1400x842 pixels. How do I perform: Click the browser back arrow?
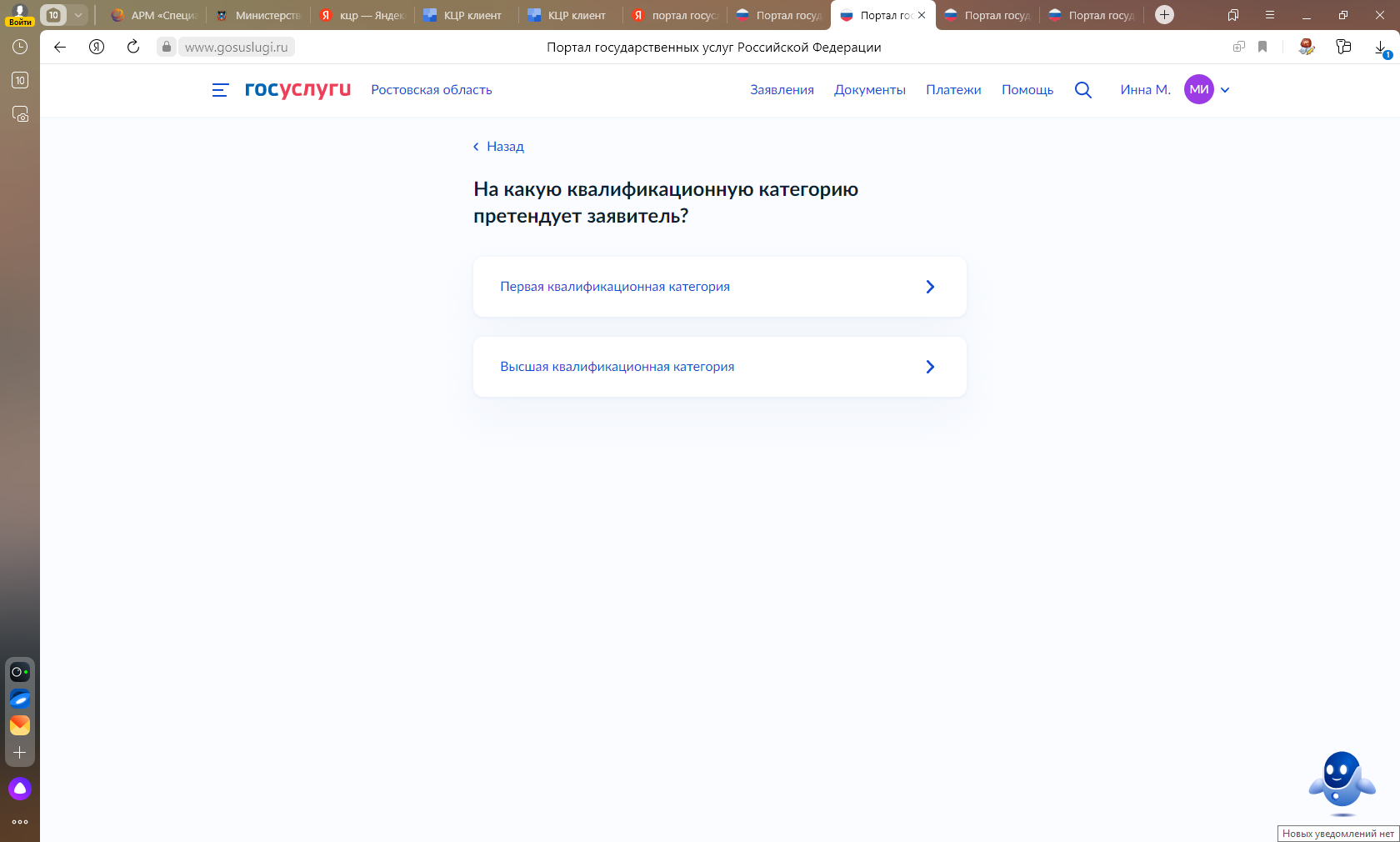(x=60, y=47)
